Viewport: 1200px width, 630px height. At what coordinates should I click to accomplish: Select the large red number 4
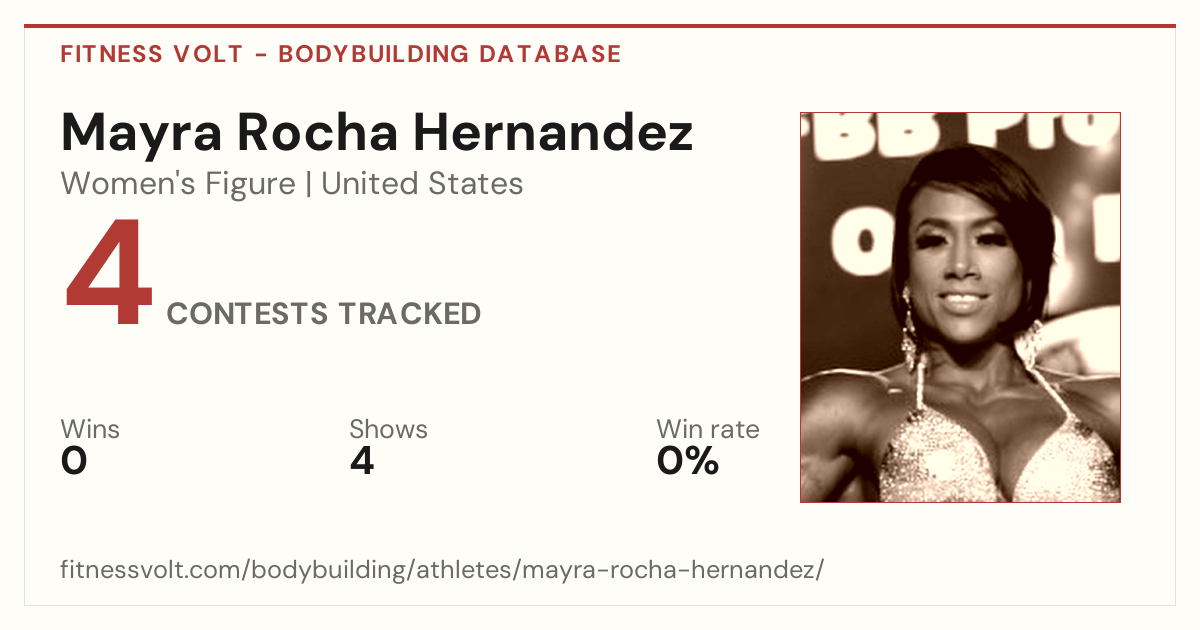(109, 275)
